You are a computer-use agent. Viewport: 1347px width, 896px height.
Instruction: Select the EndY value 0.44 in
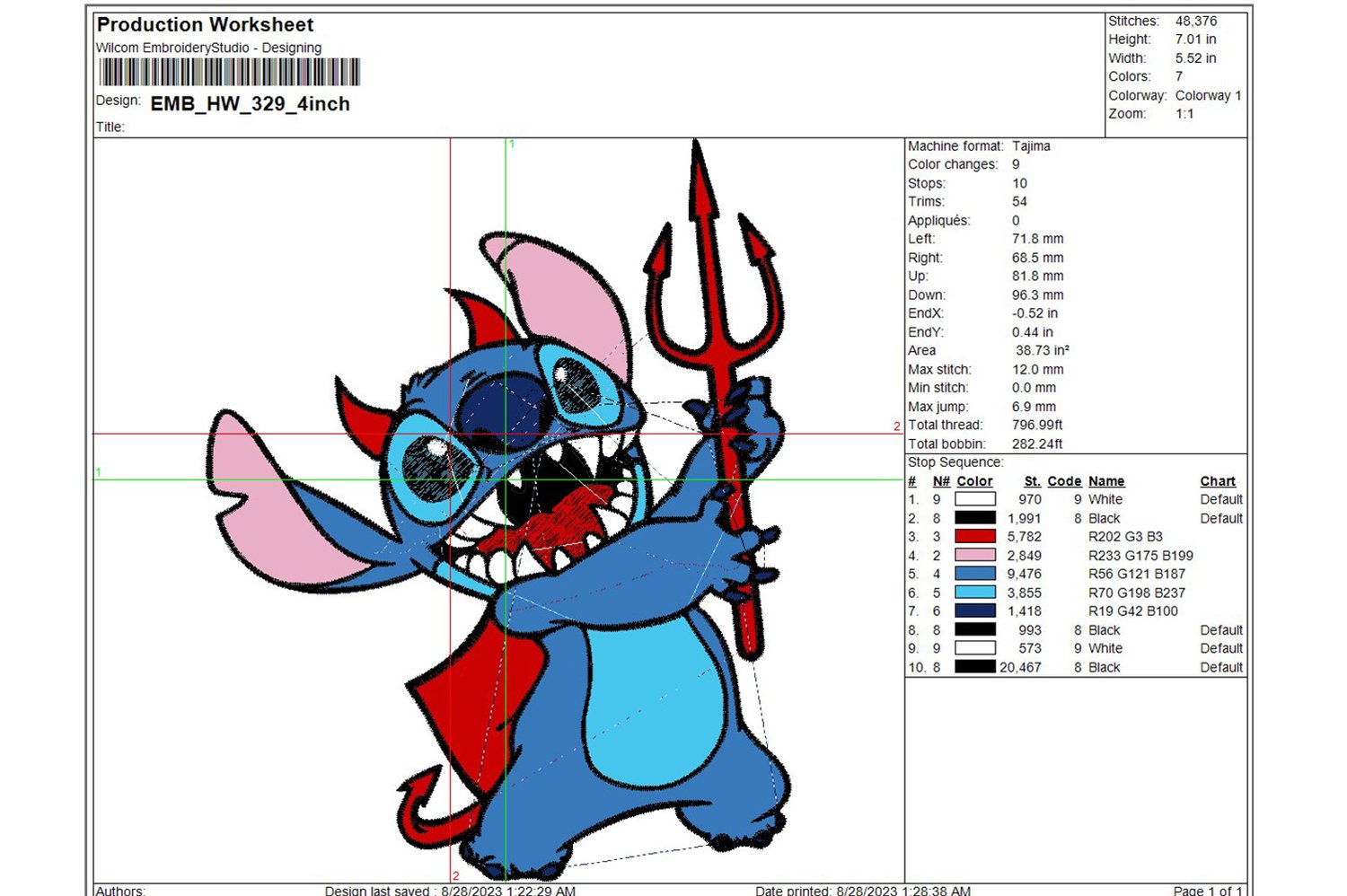(x=1033, y=332)
